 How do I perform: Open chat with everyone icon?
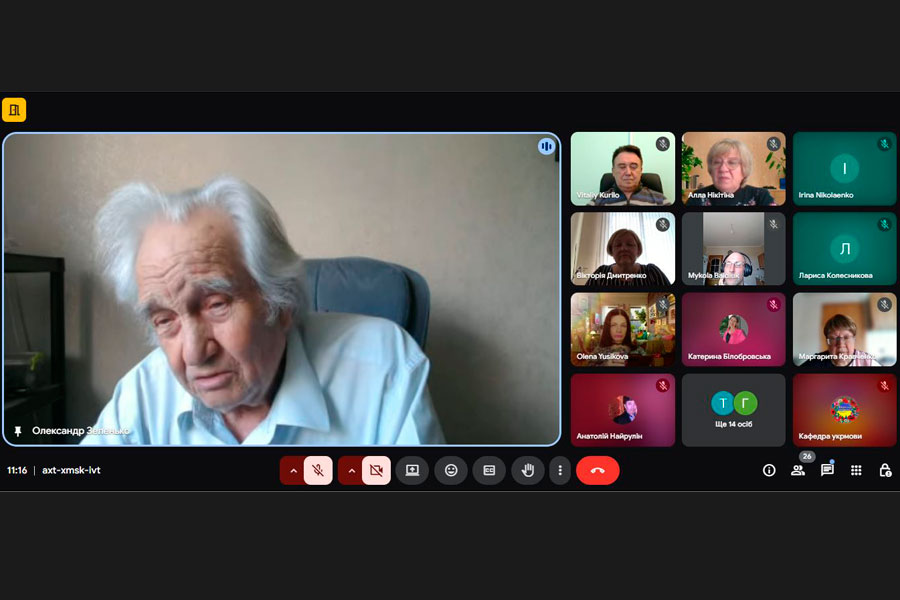tap(827, 470)
